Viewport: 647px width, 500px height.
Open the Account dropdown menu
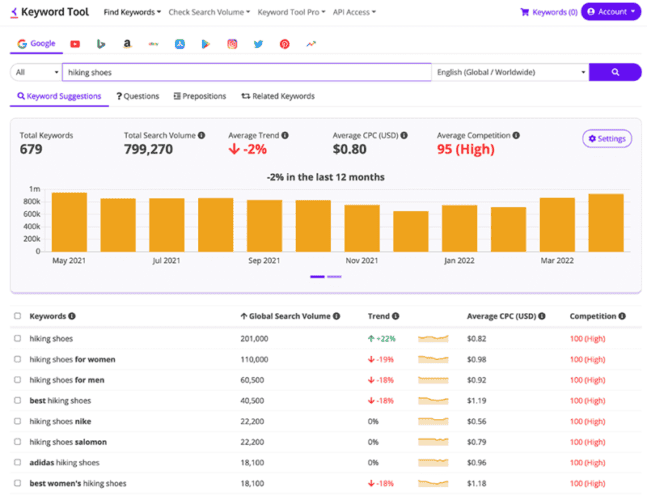[x=610, y=12]
